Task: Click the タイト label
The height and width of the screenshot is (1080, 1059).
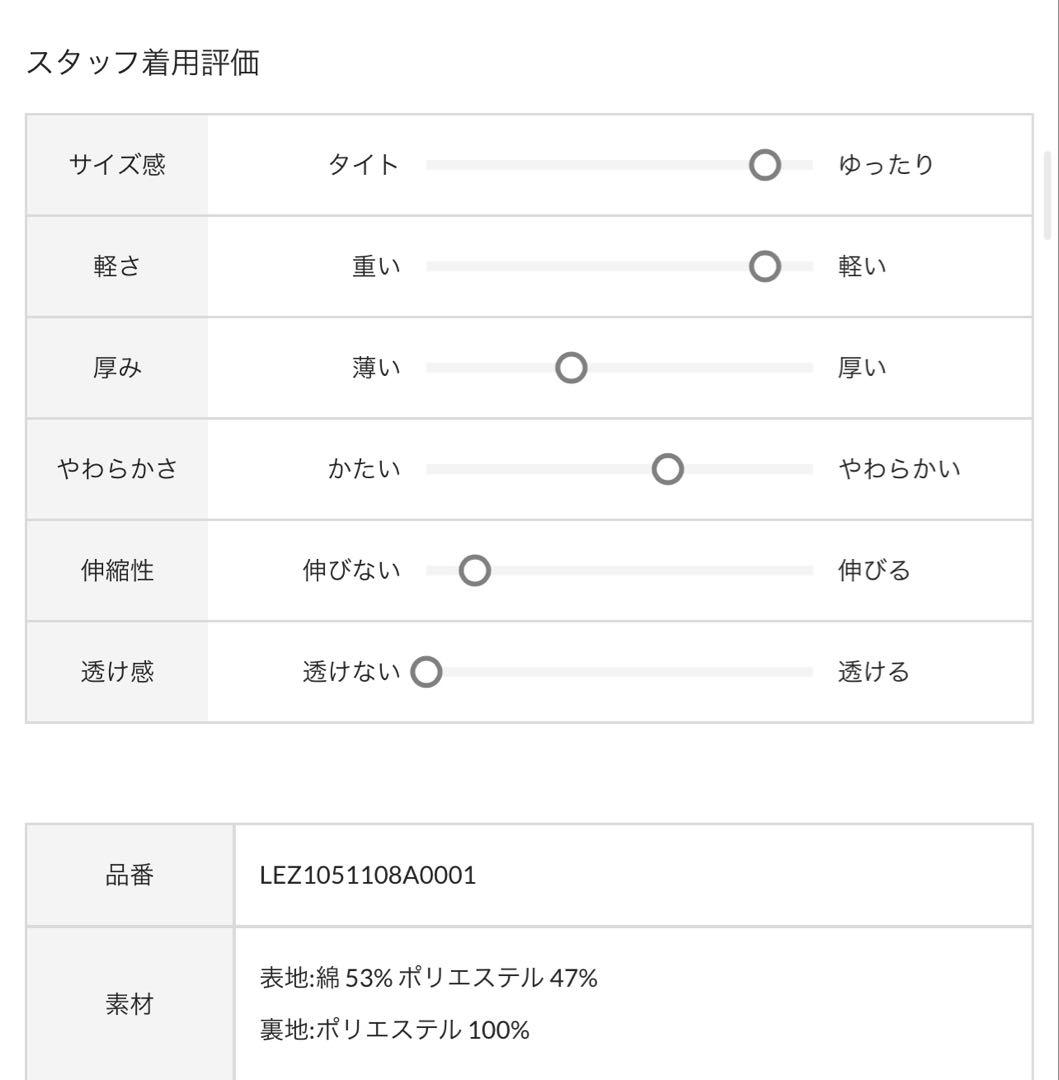Action: click(x=364, y=165)
